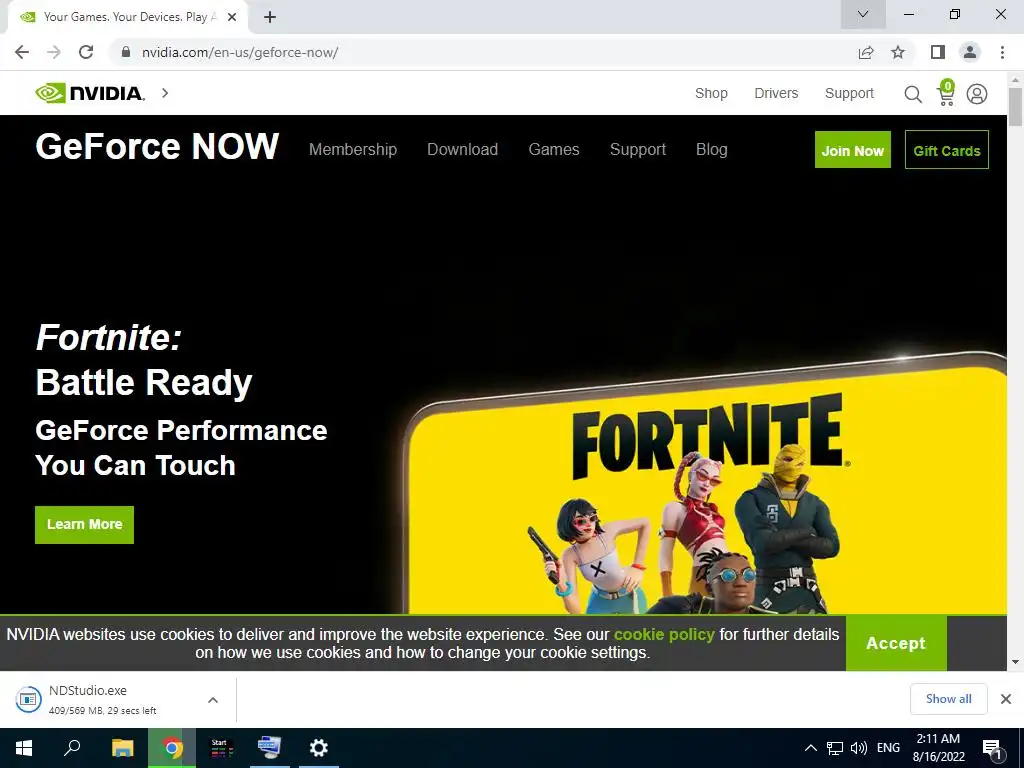Open Windows taskbar search
Screen dimensions: 1024x768
point(72,748)
